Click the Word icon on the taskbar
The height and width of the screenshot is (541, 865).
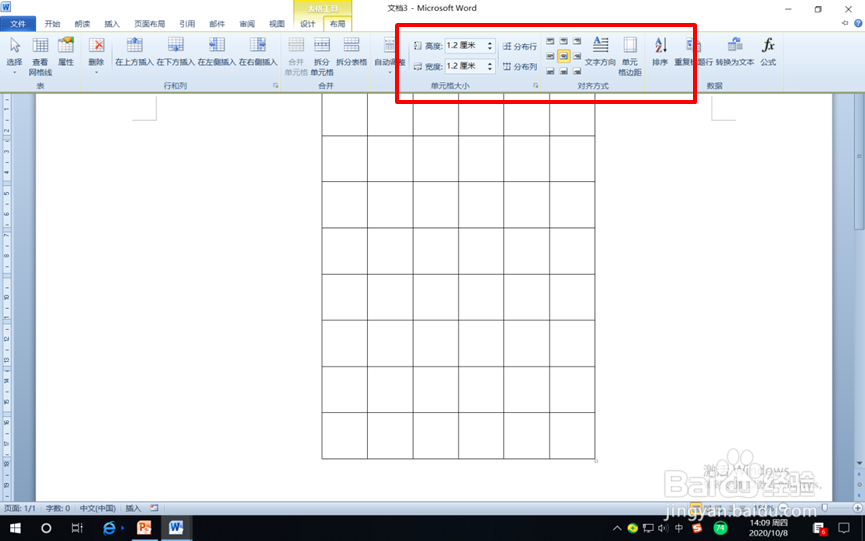pos(176,528)
